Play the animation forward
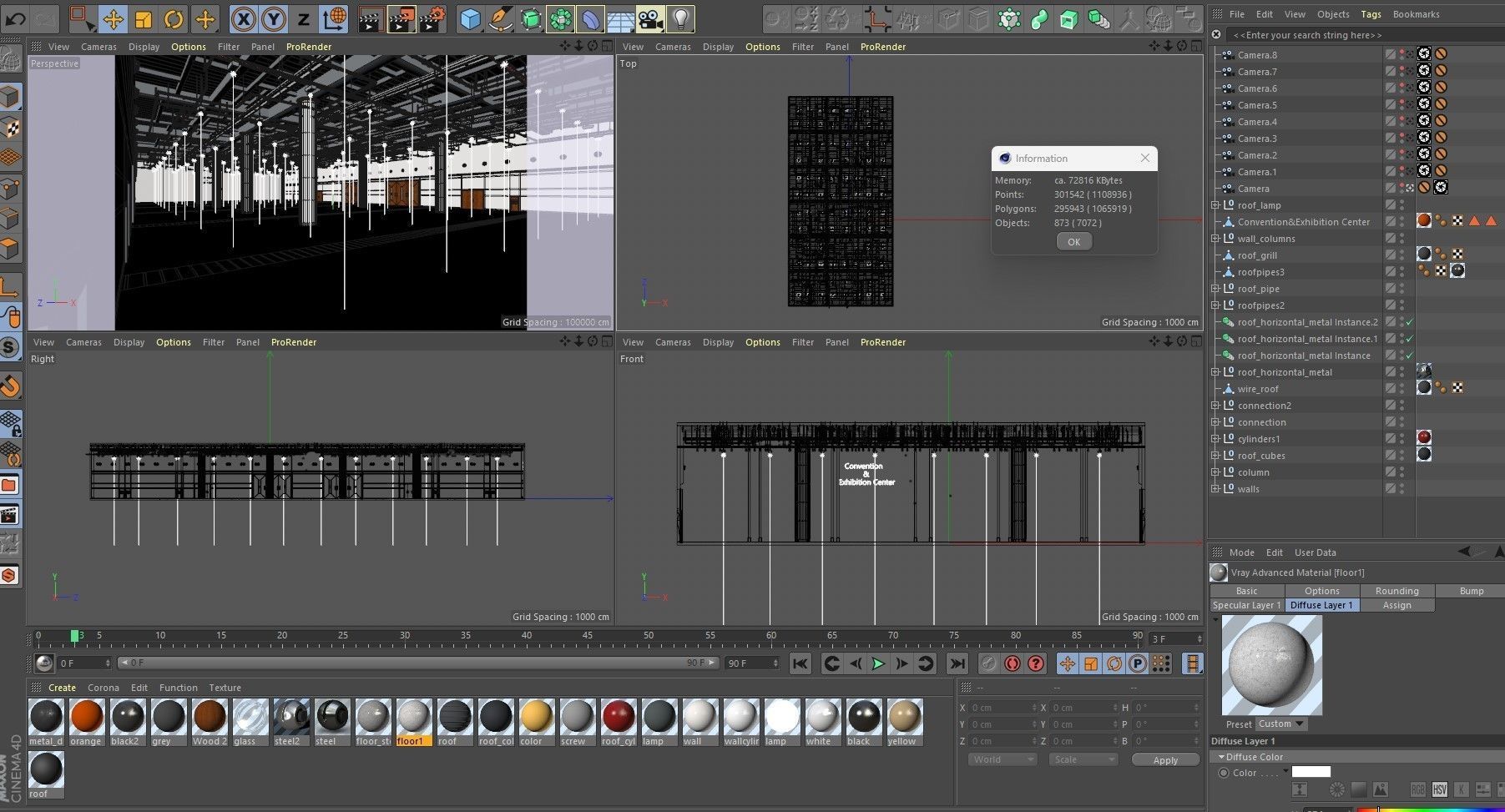1505x812 pixels. point(878,663)
